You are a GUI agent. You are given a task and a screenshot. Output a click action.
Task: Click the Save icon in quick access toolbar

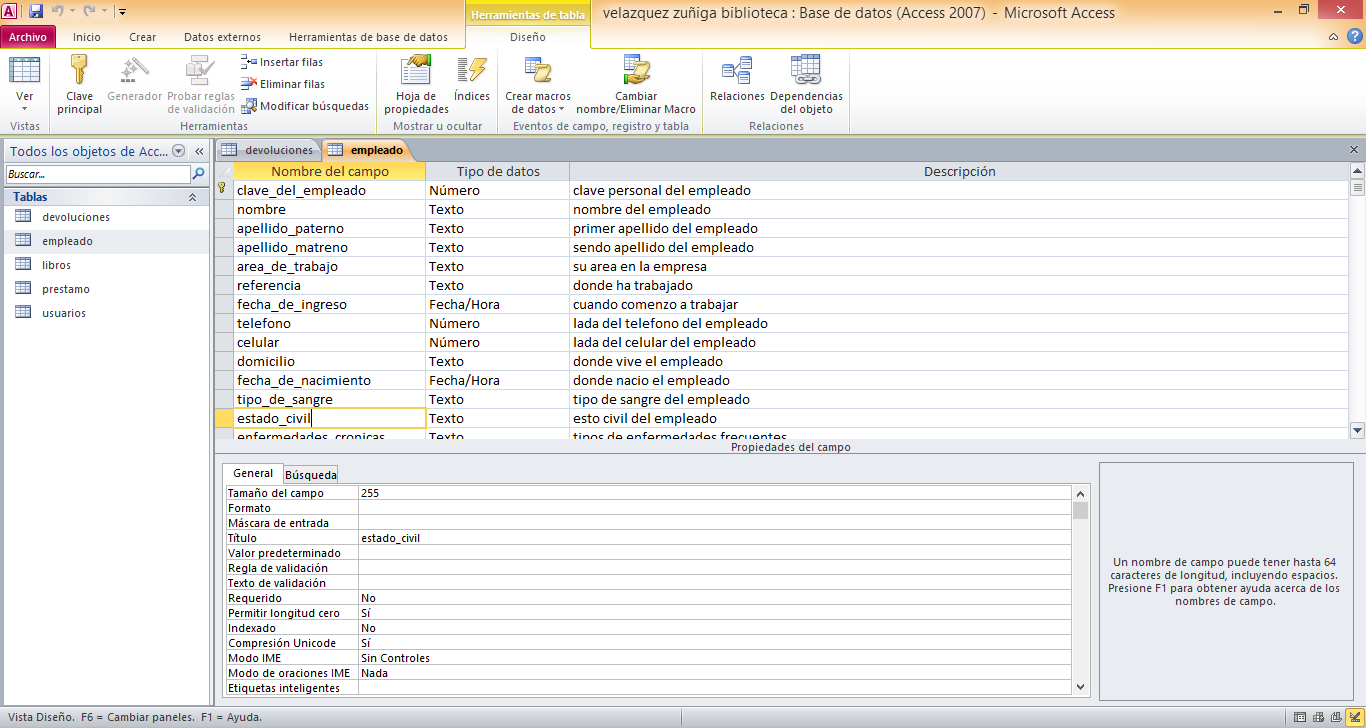click(x=36, y=11)
